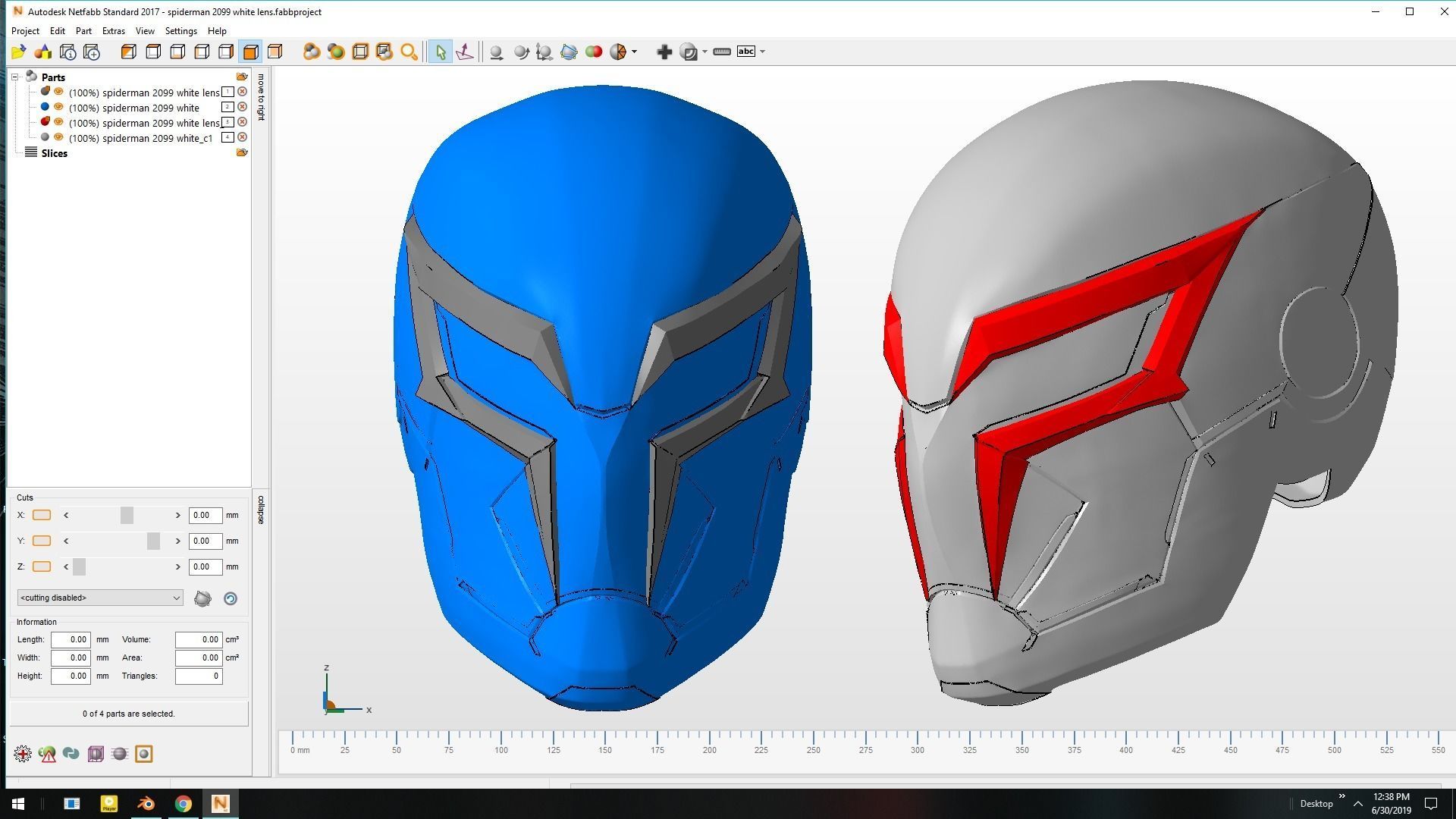Click the abc text labeling icon
1456x819 pixels.
(x=746, y=52)
